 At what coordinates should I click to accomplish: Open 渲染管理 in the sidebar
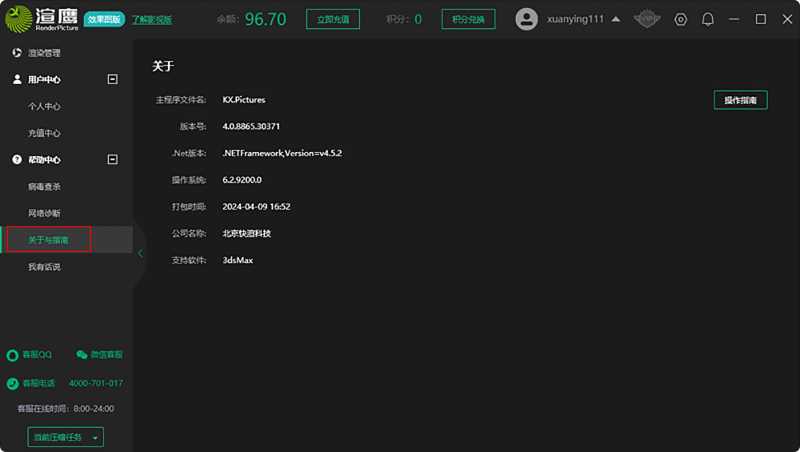pyautogui.click(x=44, y=53)
